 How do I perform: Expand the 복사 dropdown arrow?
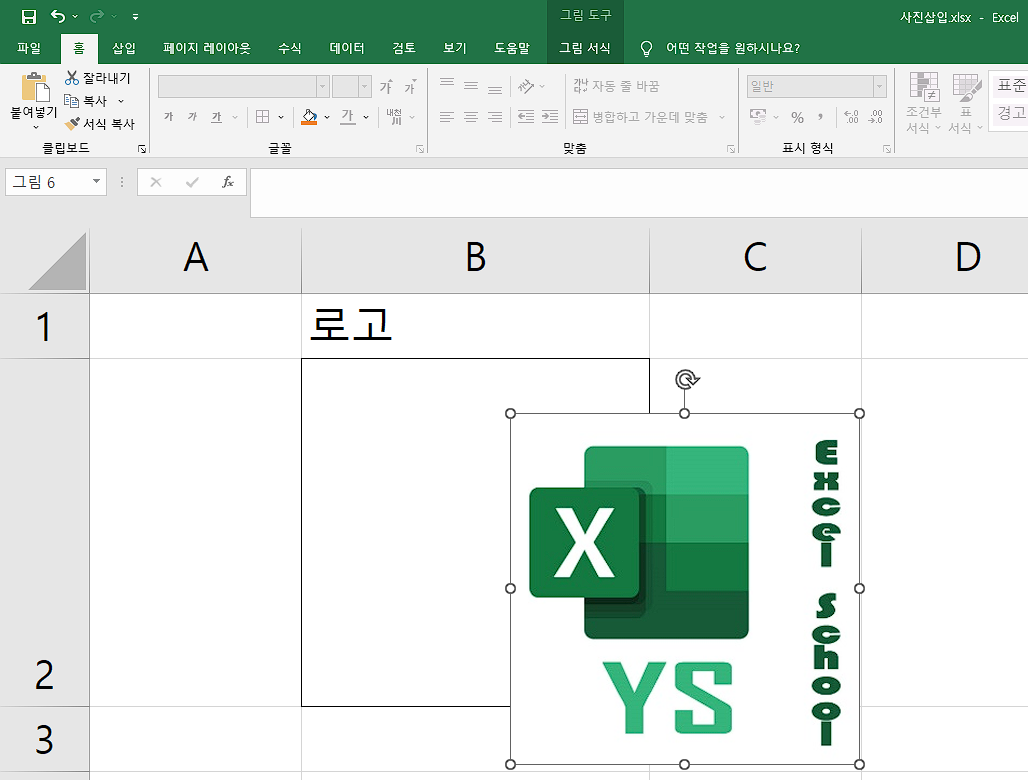click(121, 101)
